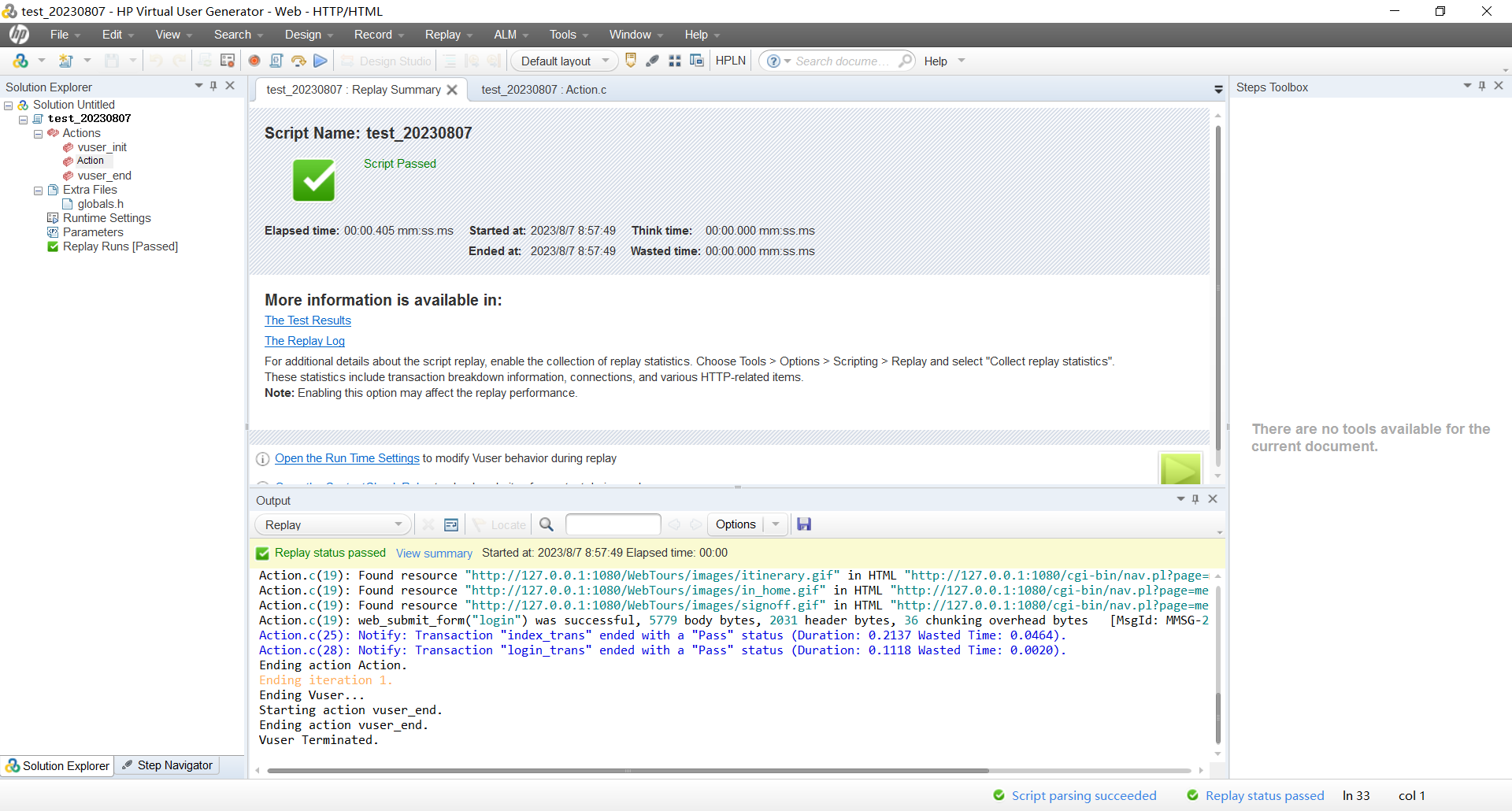
Task: Click the rocket icon in toolbar
Action: tap(653, 61)
